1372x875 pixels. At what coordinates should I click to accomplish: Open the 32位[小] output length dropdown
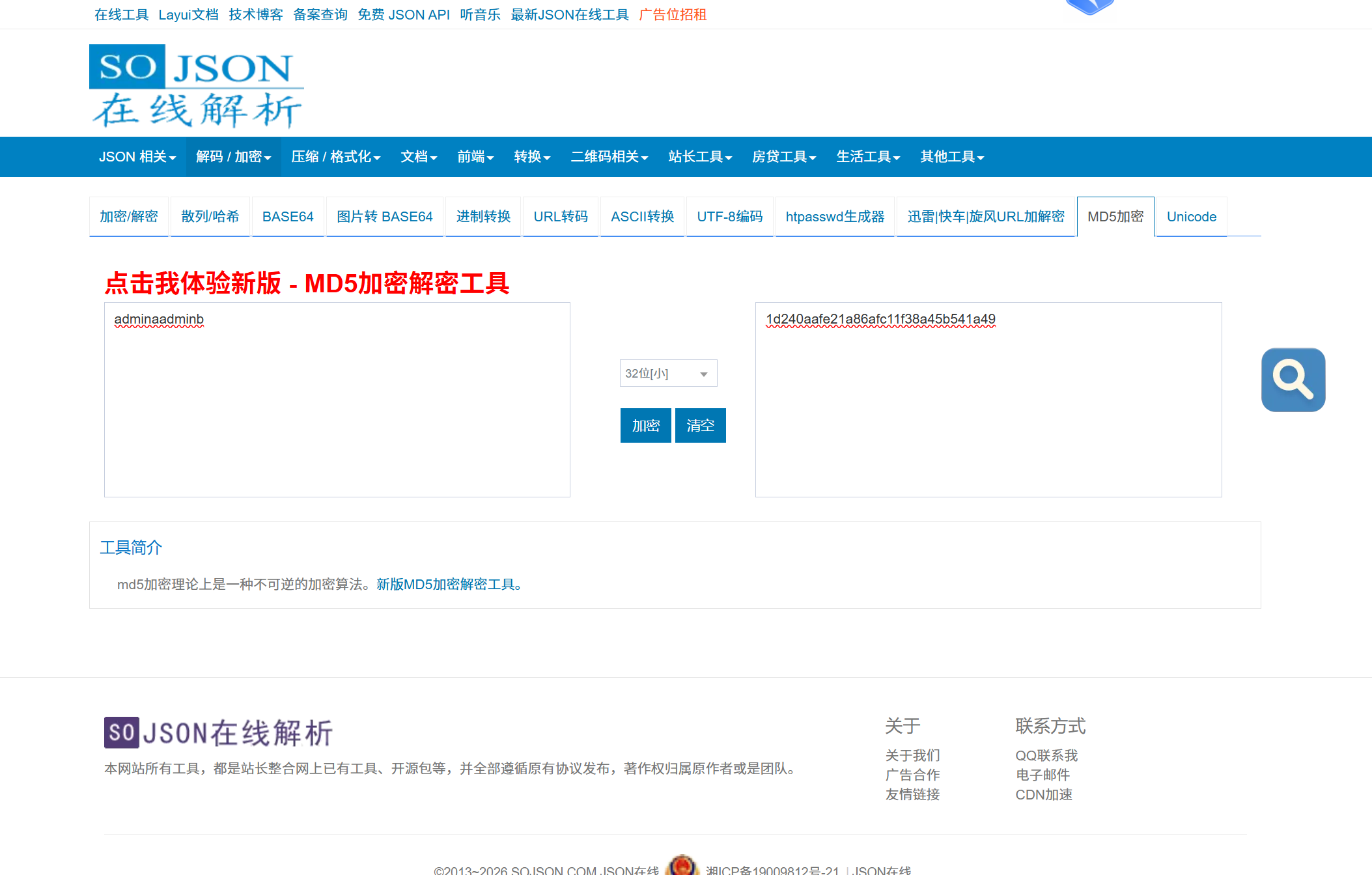(x=668, y=373)
